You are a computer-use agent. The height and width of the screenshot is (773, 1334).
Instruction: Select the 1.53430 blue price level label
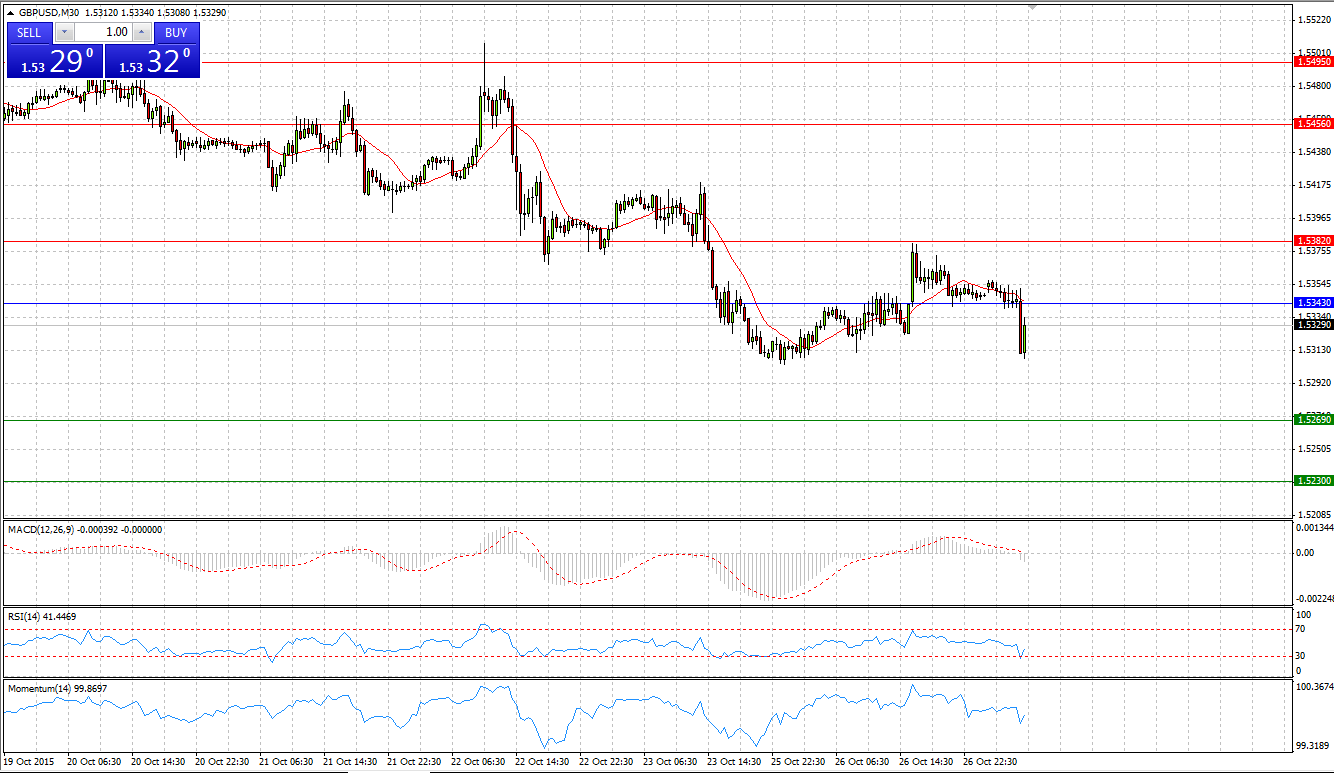pyautogui.click(x=1313, y=302)
